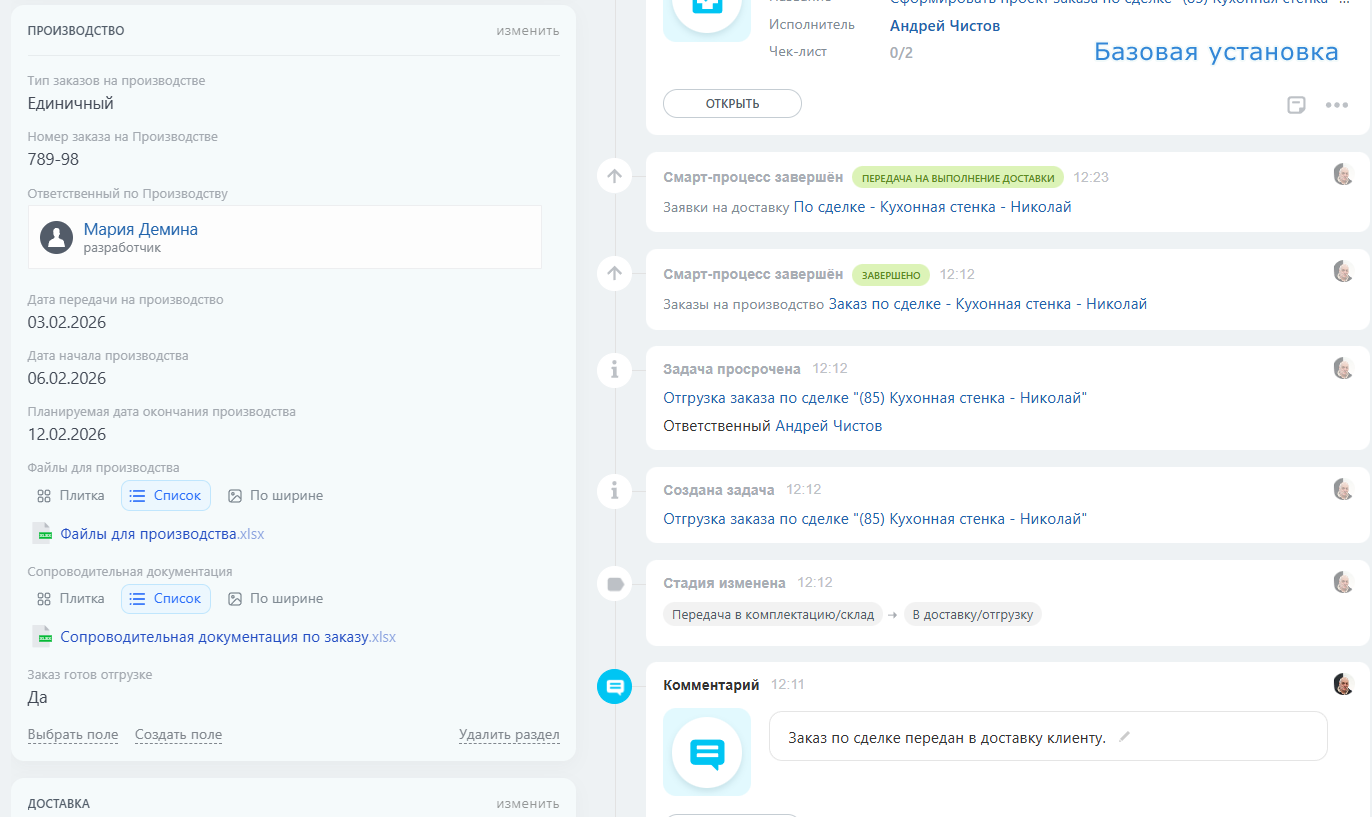Click the stage chip В доставку/отгрузку
The width and height of the screenshot is (1372, 817).
click(x=973, y=614)
